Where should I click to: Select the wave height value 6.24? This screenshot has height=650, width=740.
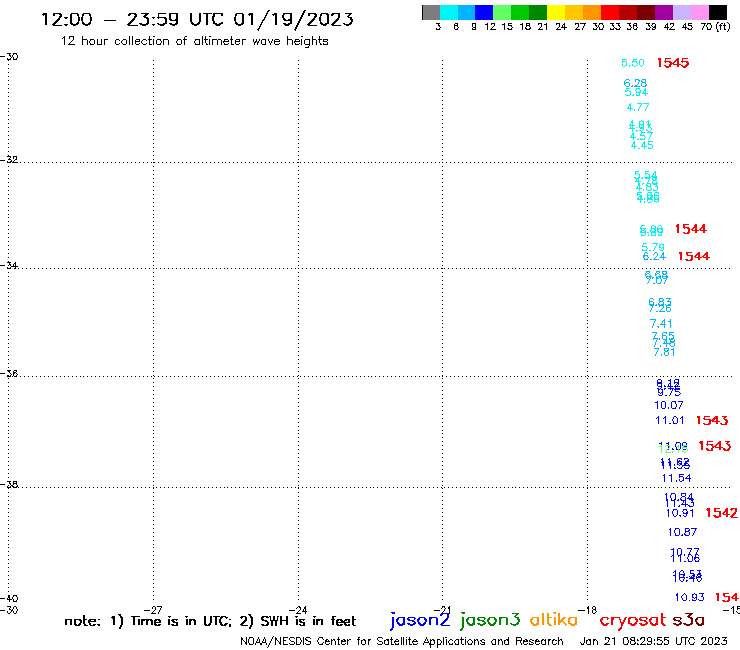(x=655, y=256)
